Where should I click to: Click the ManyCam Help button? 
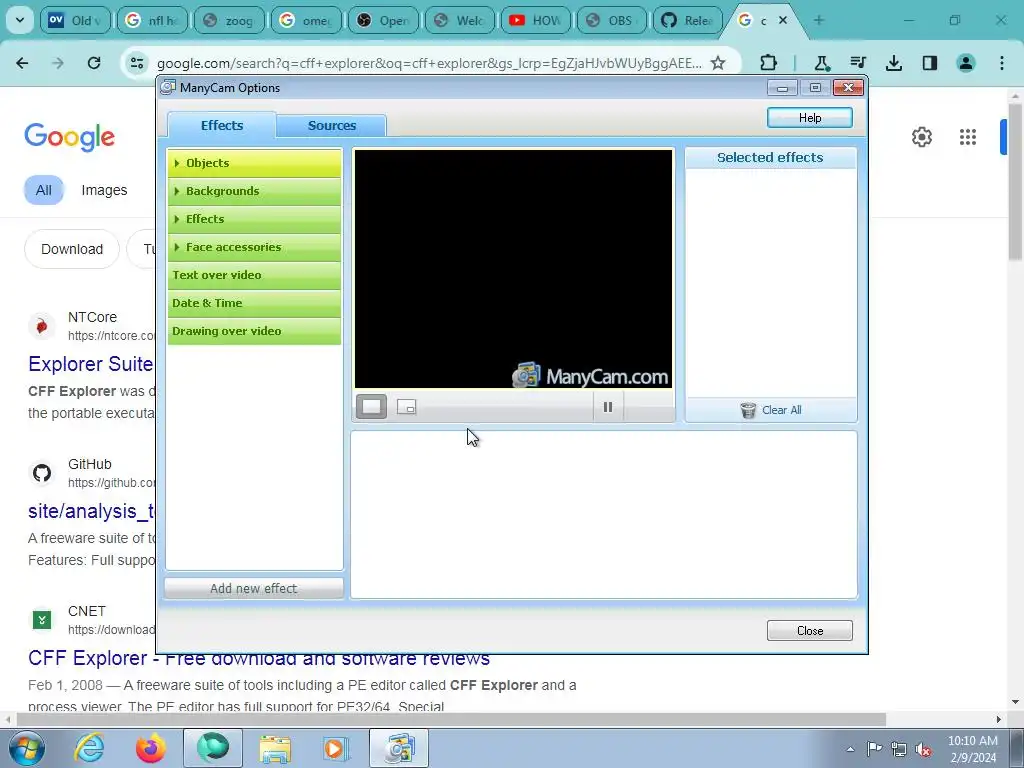[x=810, y=118]
